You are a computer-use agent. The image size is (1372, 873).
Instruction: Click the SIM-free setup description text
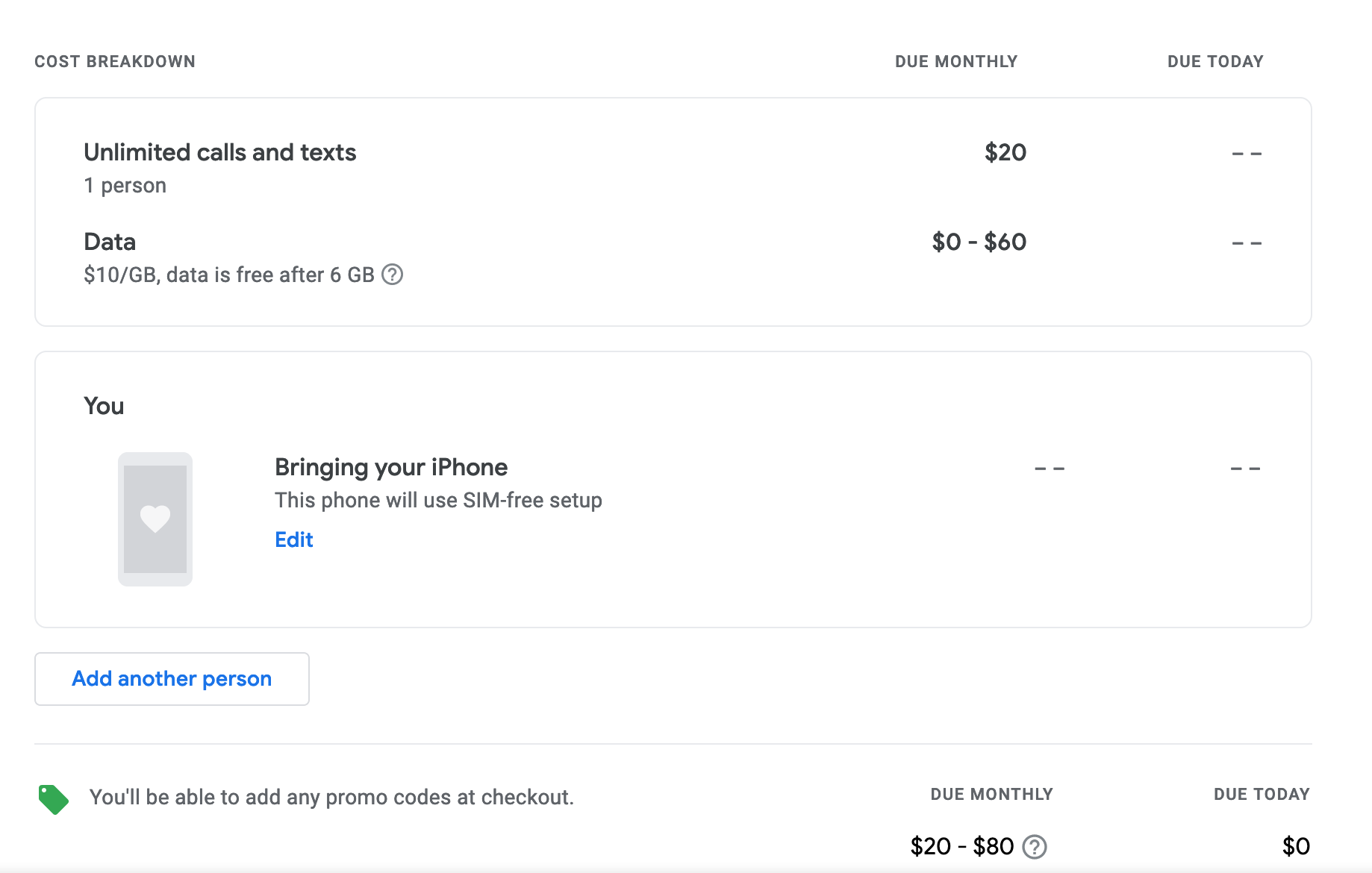point(438,500)
